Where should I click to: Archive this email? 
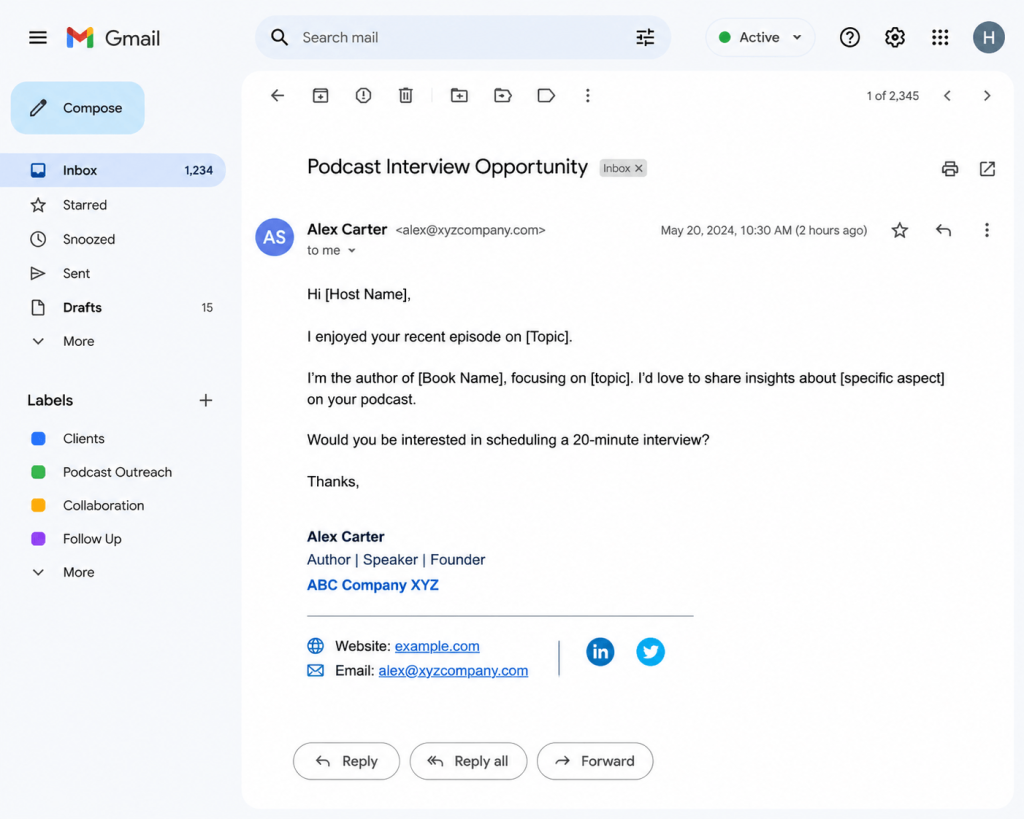(320, 95)
